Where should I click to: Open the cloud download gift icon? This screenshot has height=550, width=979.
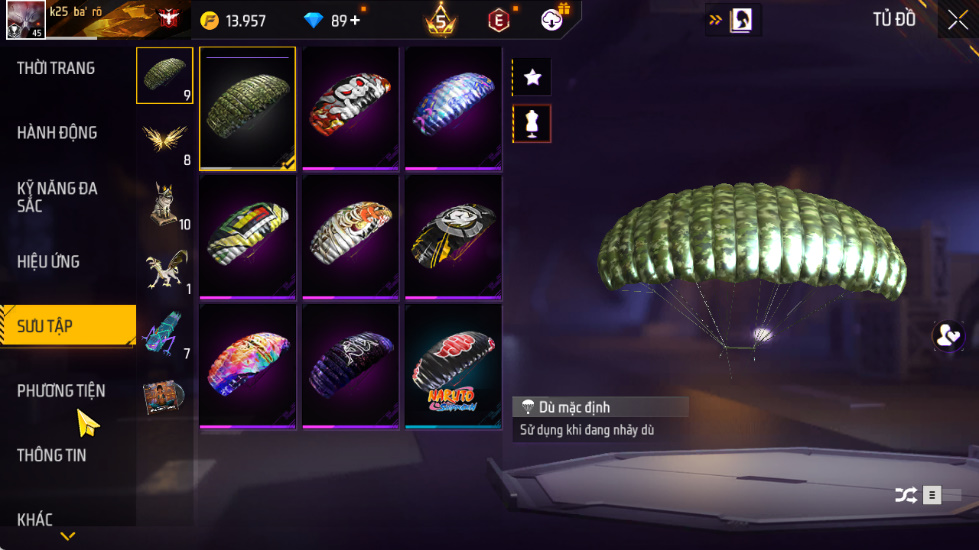tap(553, 19)
